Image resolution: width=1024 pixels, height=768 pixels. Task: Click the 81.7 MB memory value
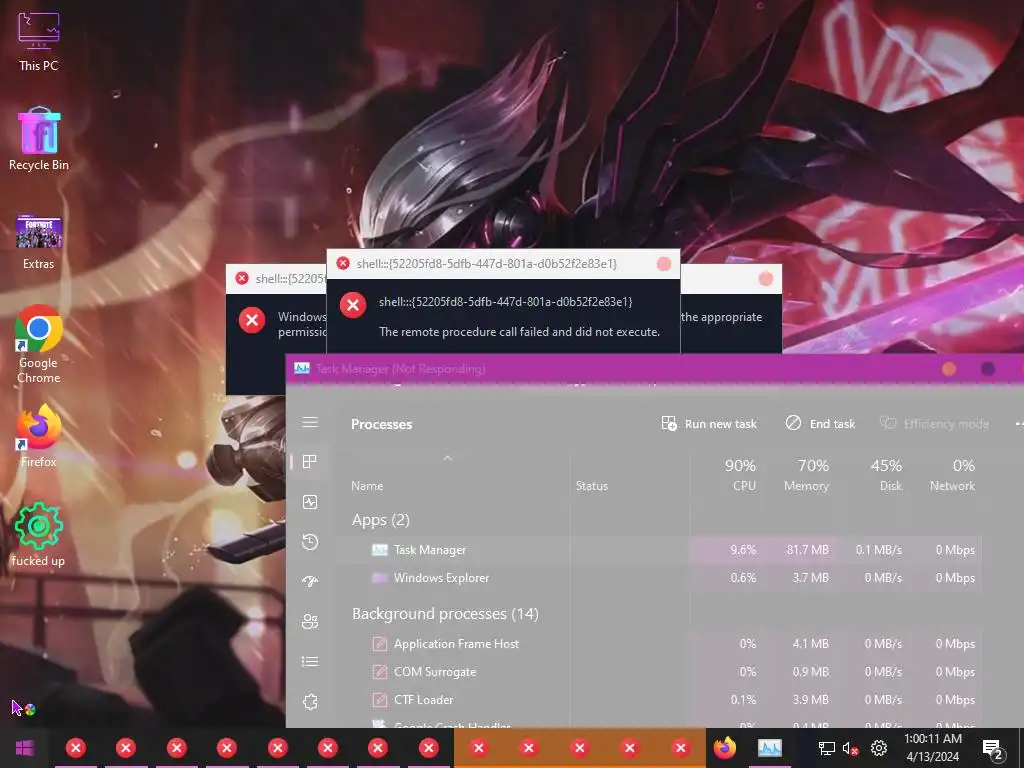tap(807, 550)
